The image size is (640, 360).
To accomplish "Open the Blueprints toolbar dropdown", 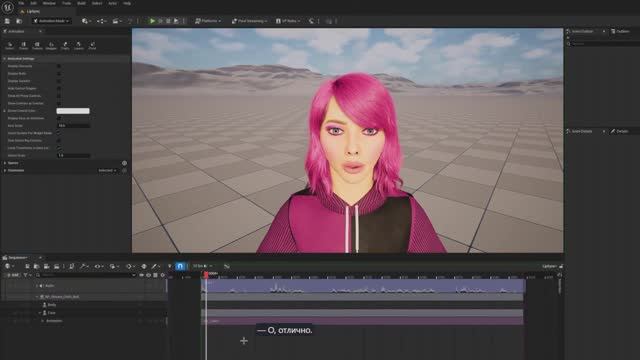I will pos(102,21).
